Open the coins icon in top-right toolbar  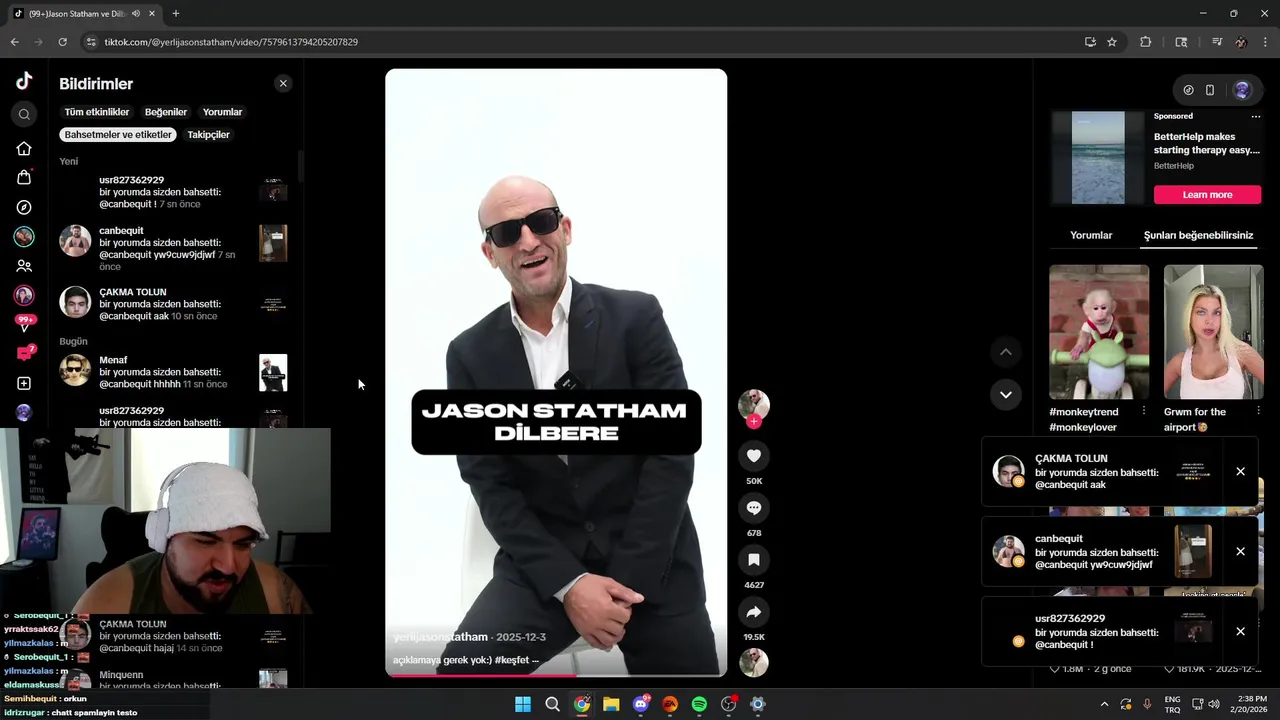tap(1188, 90)
